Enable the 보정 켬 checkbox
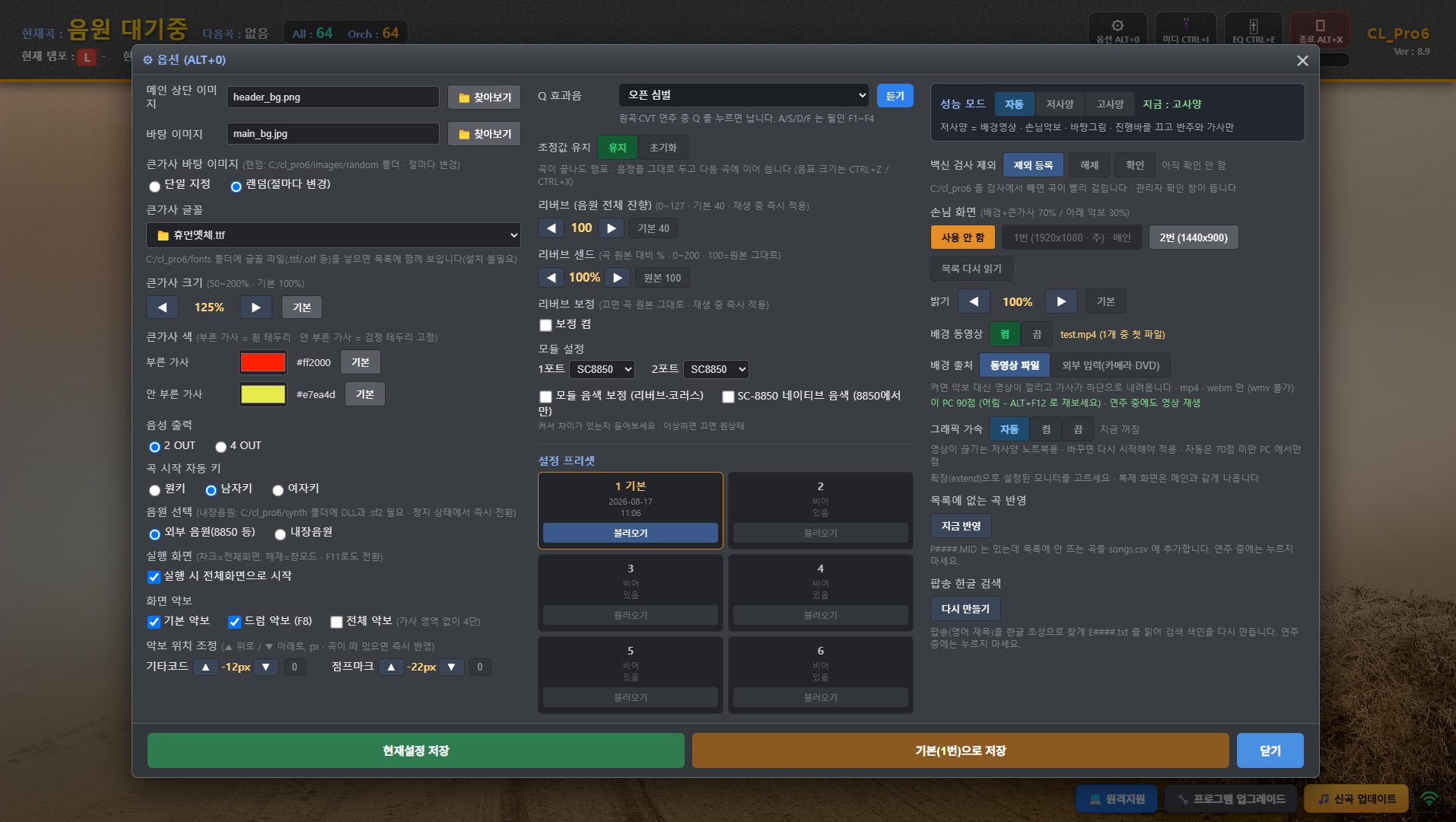The image size is (1456, 822). point(545,325)
